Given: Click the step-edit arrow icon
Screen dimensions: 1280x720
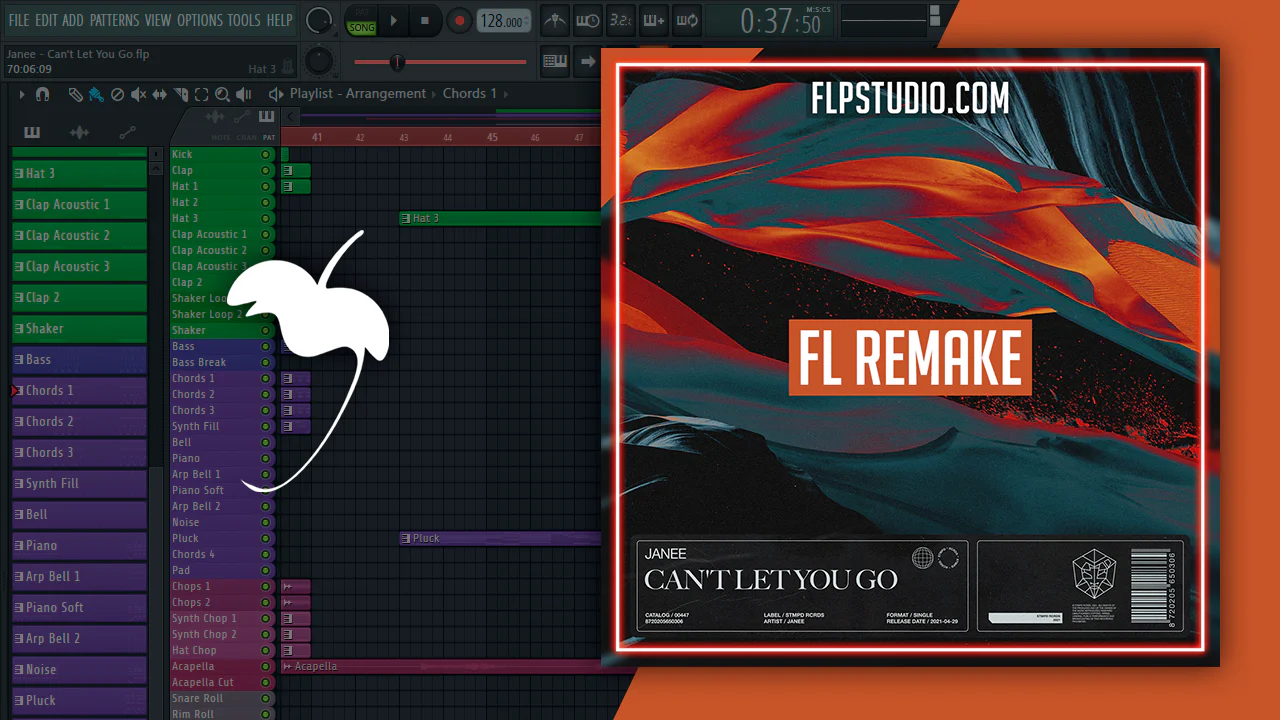Looking at the screenshot, I should point(587,61).
